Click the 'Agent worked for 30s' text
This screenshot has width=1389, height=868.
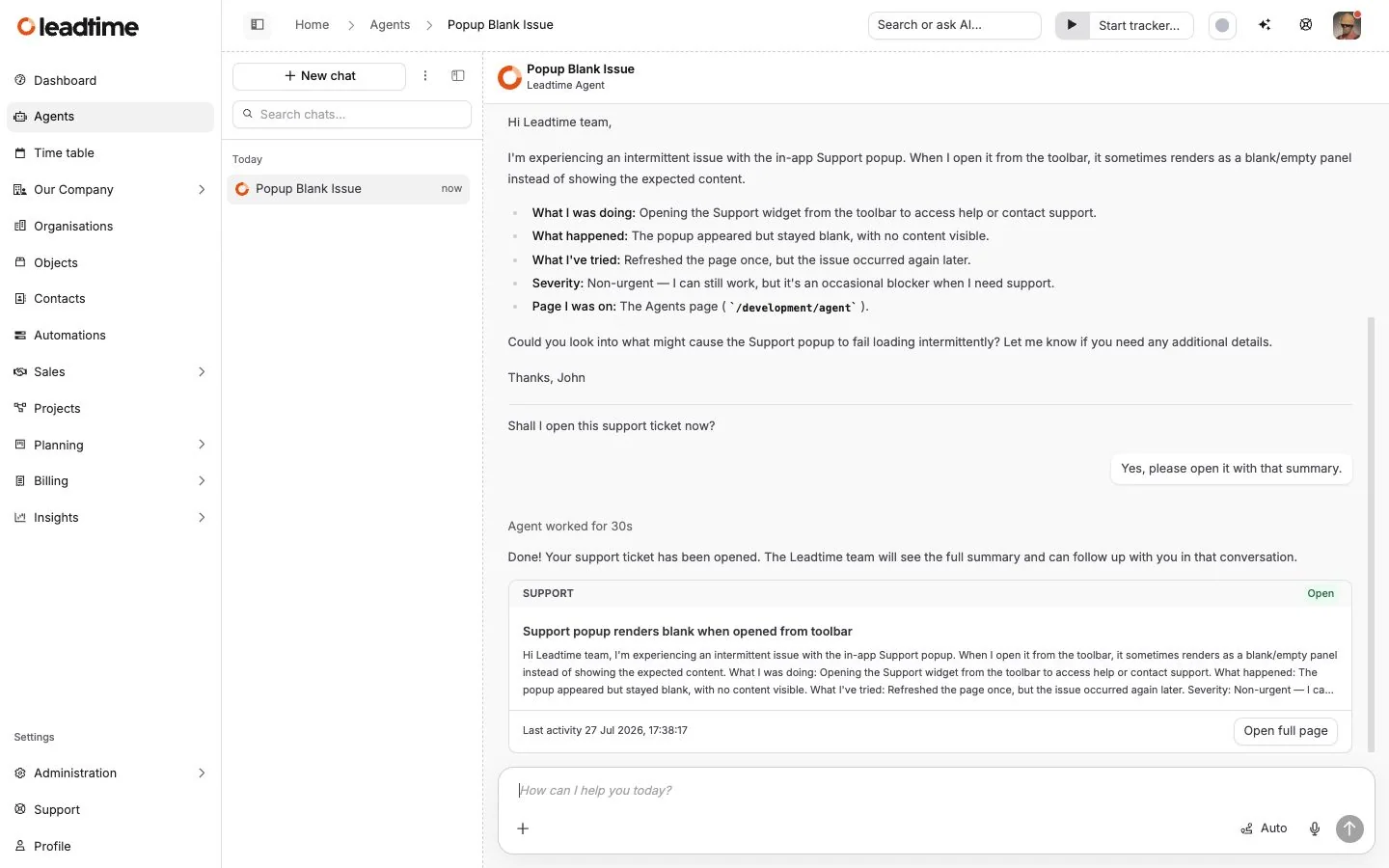(x=570, y=527)
